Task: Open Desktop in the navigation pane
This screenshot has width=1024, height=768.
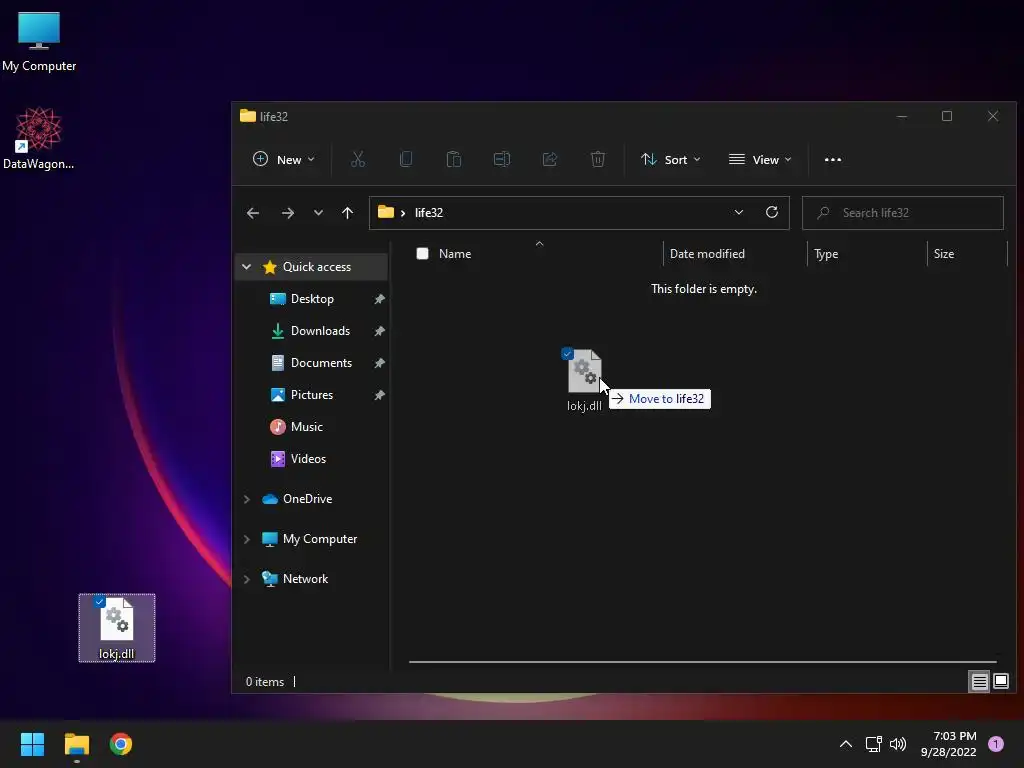Action: (x=312, y=299)
